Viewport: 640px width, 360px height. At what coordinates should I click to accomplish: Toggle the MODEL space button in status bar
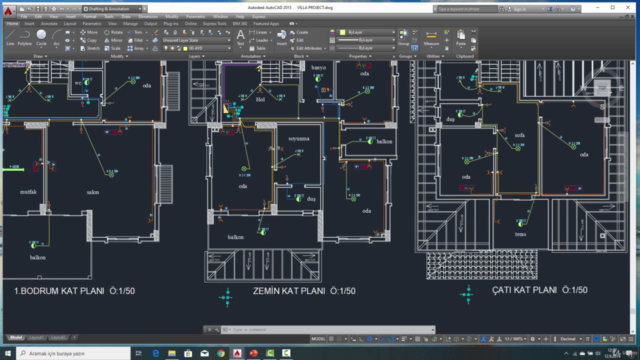318,339
